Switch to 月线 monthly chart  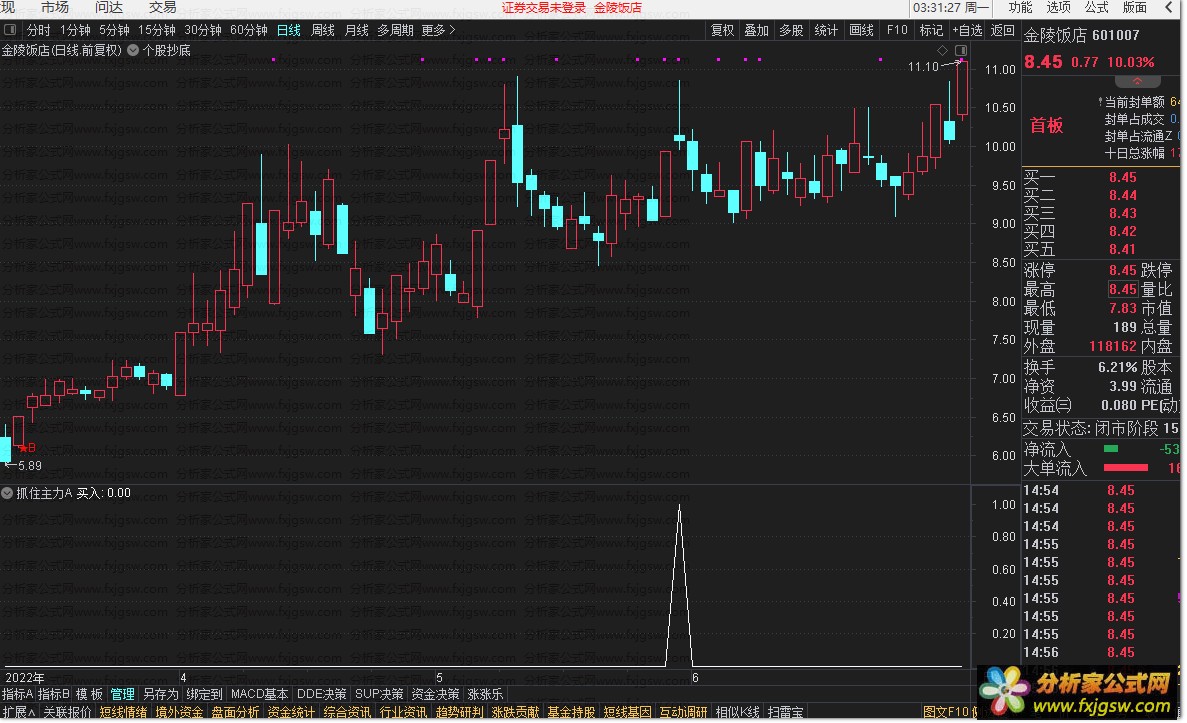pyautogui.click(x=357, y=30)
